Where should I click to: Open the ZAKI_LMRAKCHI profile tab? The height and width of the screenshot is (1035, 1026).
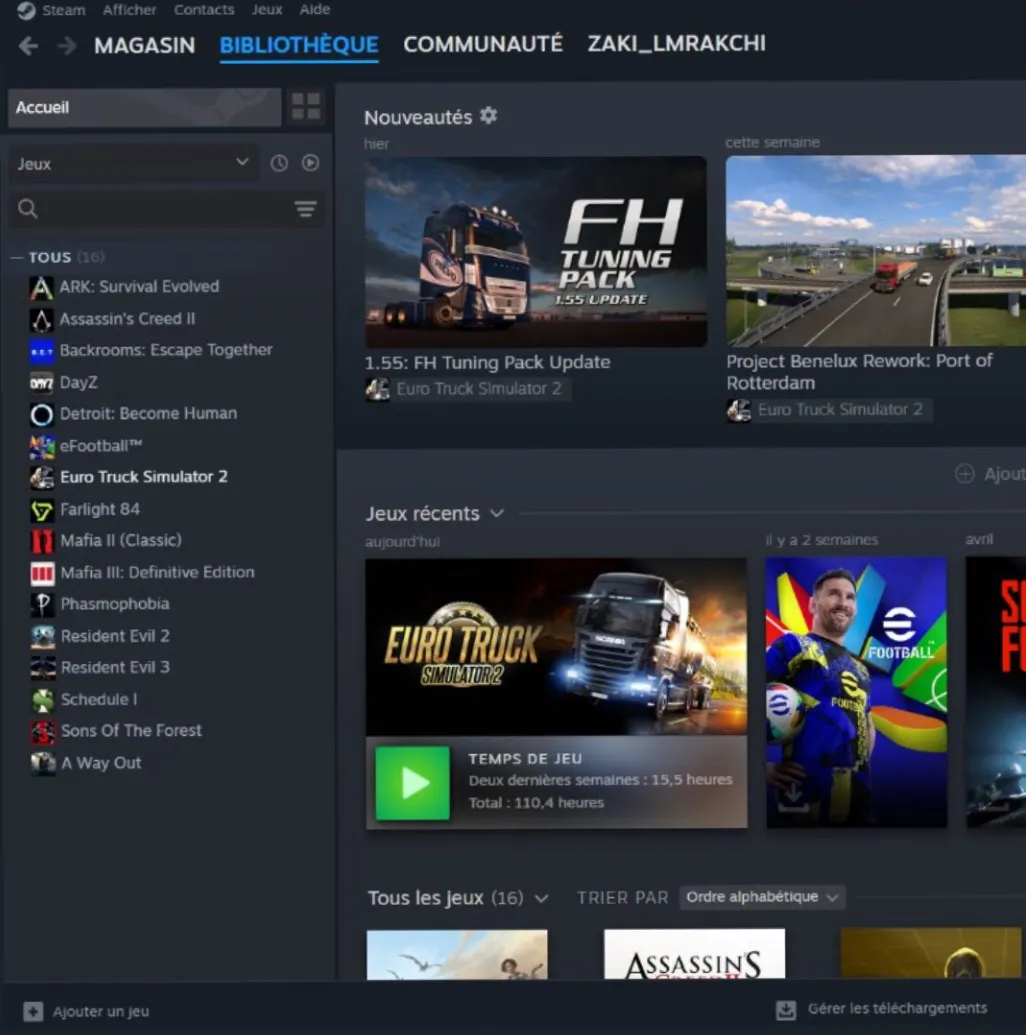[x=677, y=44]
